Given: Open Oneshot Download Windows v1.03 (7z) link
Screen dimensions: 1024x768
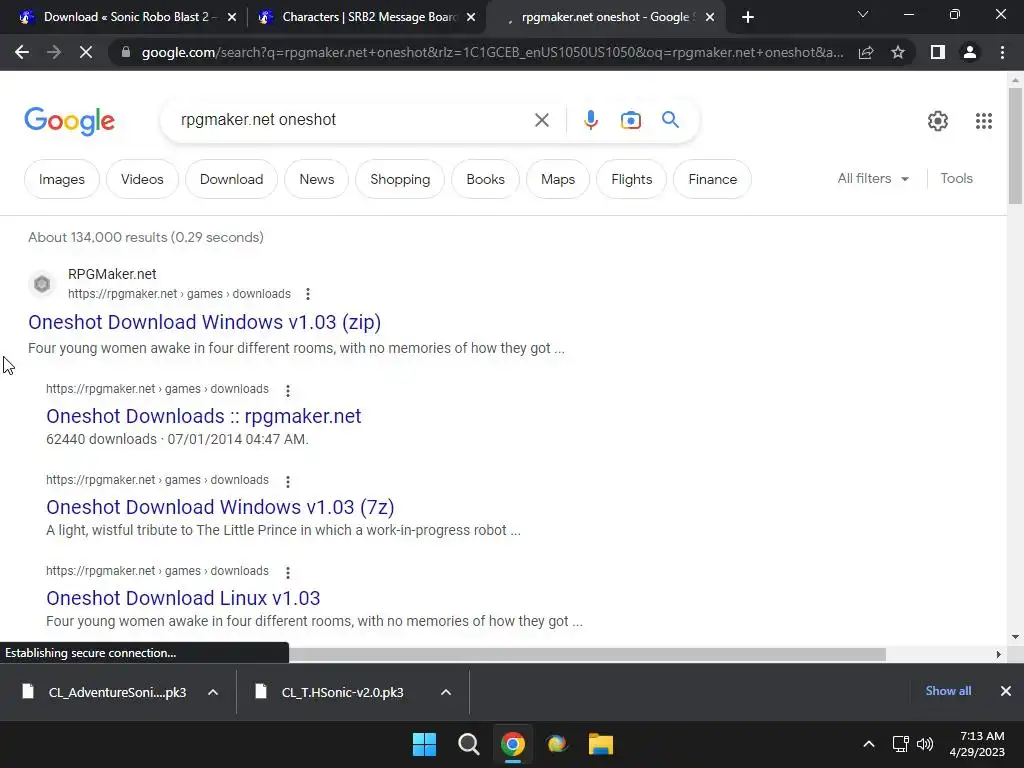Looking at the screenshot, I should click(220, 507).
